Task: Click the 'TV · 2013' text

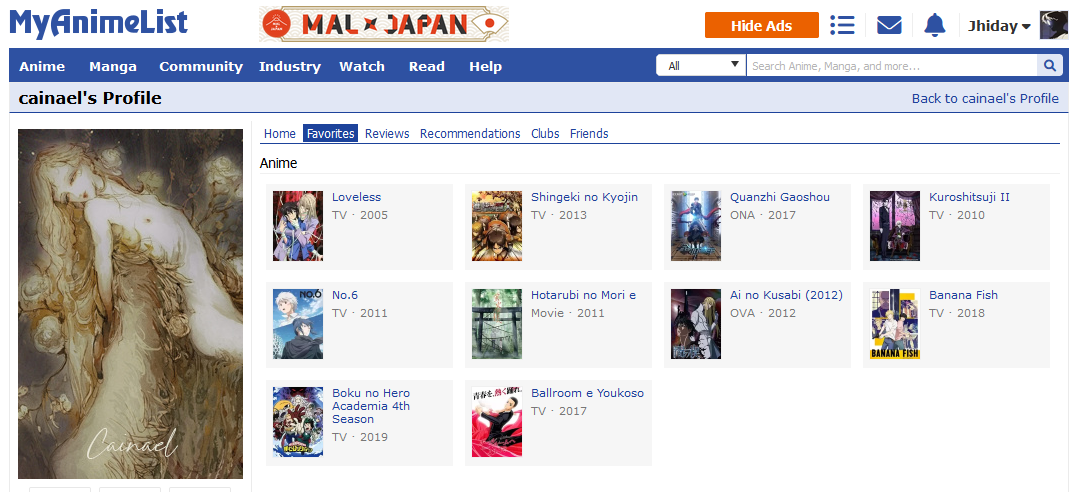Action: [559, 215]
